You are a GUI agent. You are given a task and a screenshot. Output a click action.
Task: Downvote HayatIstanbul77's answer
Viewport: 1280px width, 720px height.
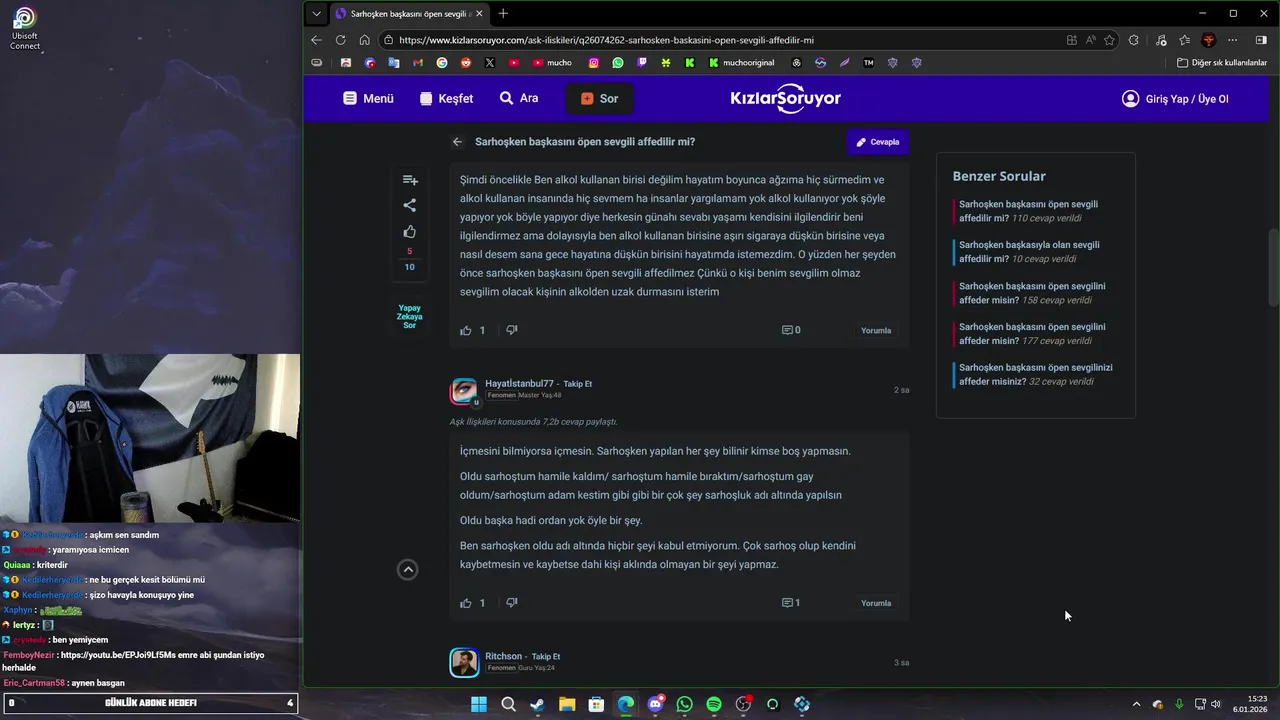tap(512, 603)
